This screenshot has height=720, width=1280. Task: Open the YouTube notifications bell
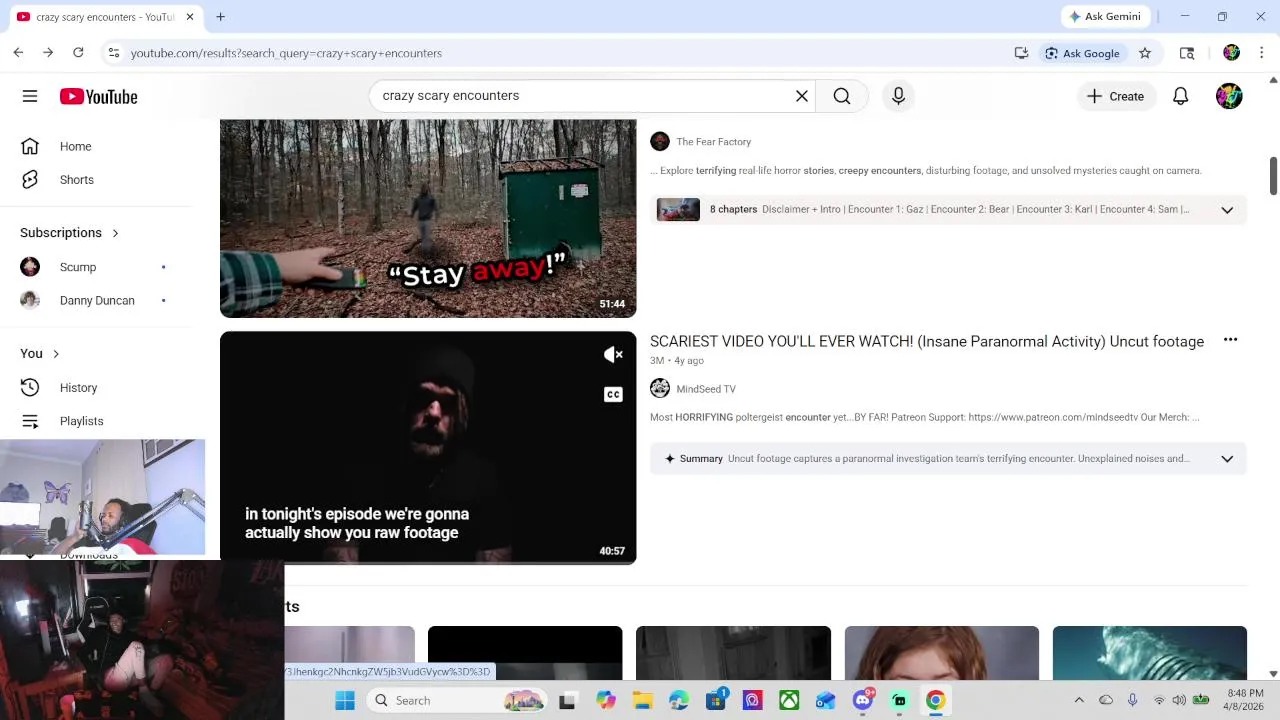click(1181, 96)
